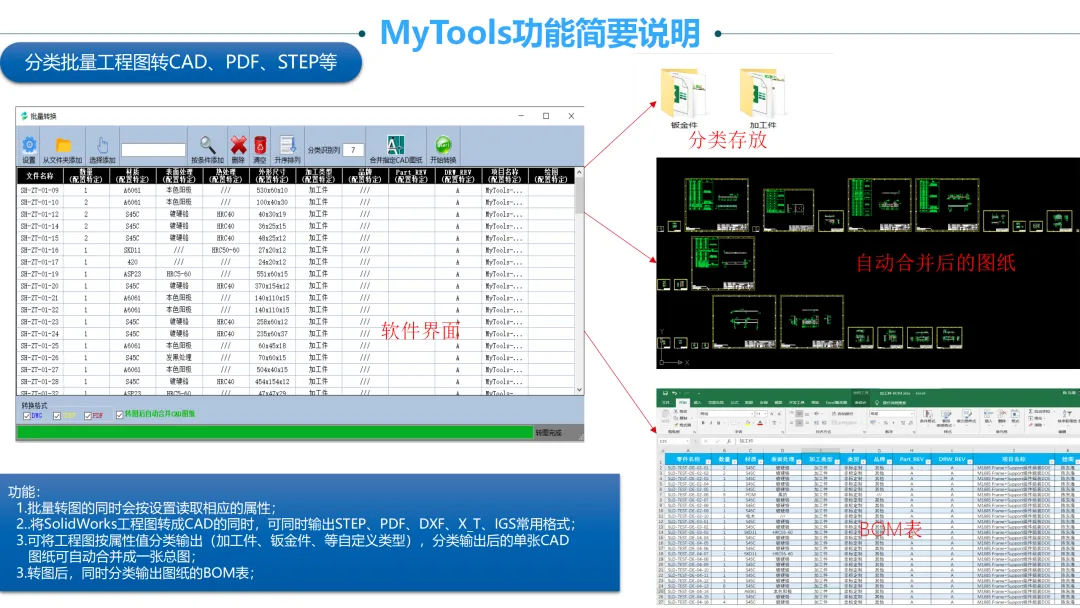The height and width of the screenshot is (608, 1080).
Task: Select row SH-ZT-01-09
Action: [295, 190]
